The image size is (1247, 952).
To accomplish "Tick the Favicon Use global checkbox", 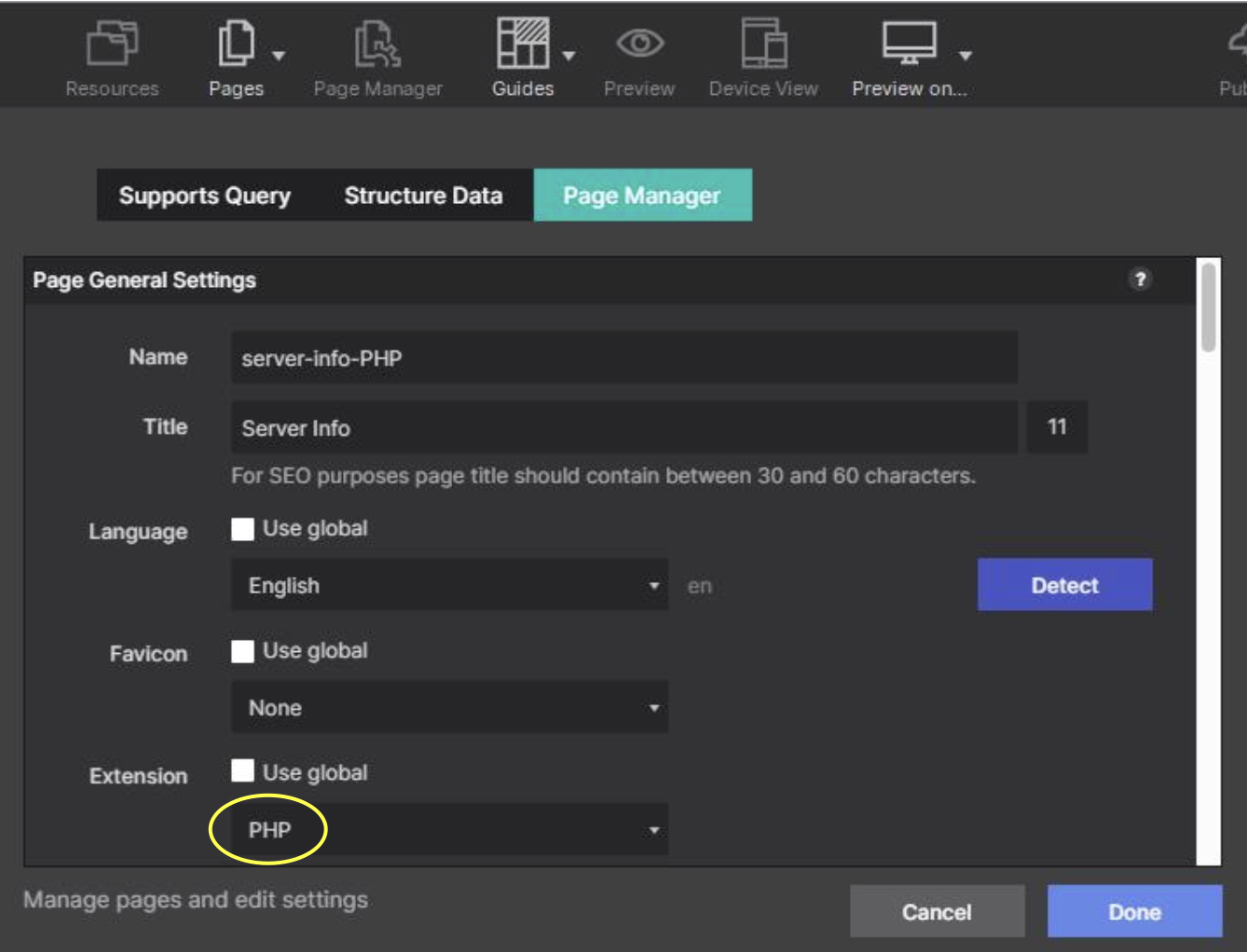I will click(243, 651).
